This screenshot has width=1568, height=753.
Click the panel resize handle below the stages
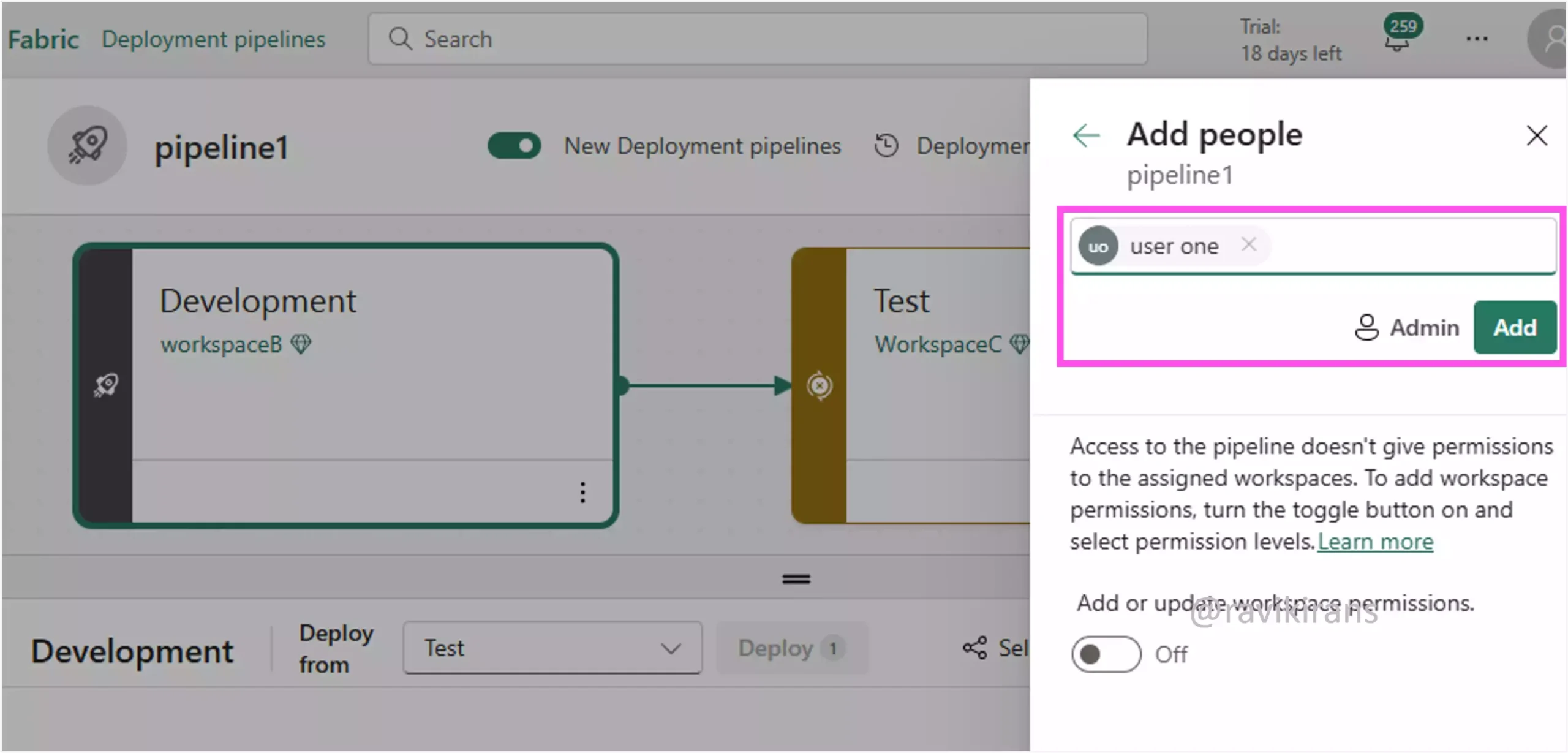point(796,579)
